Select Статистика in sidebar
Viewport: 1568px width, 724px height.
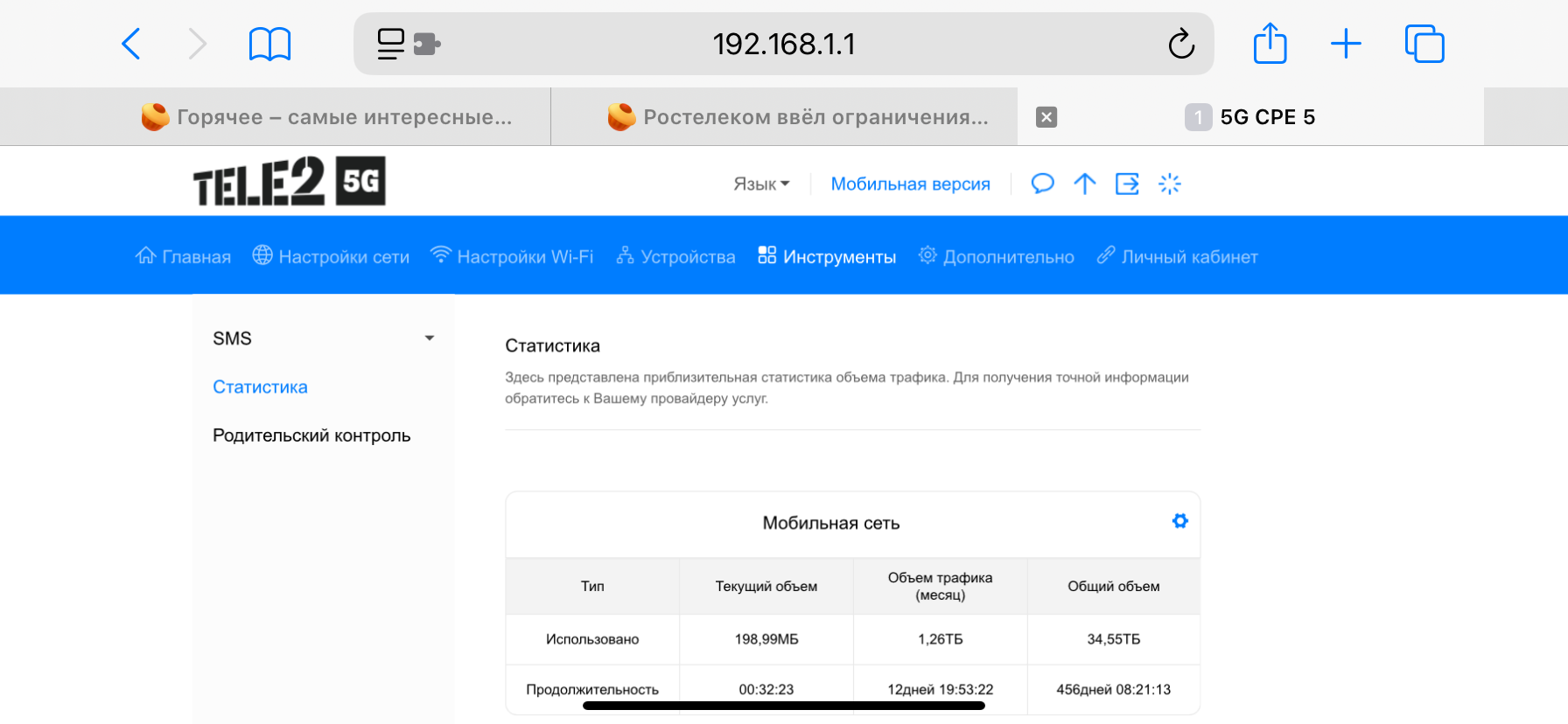pyautogui.click(x=260, y=386)
